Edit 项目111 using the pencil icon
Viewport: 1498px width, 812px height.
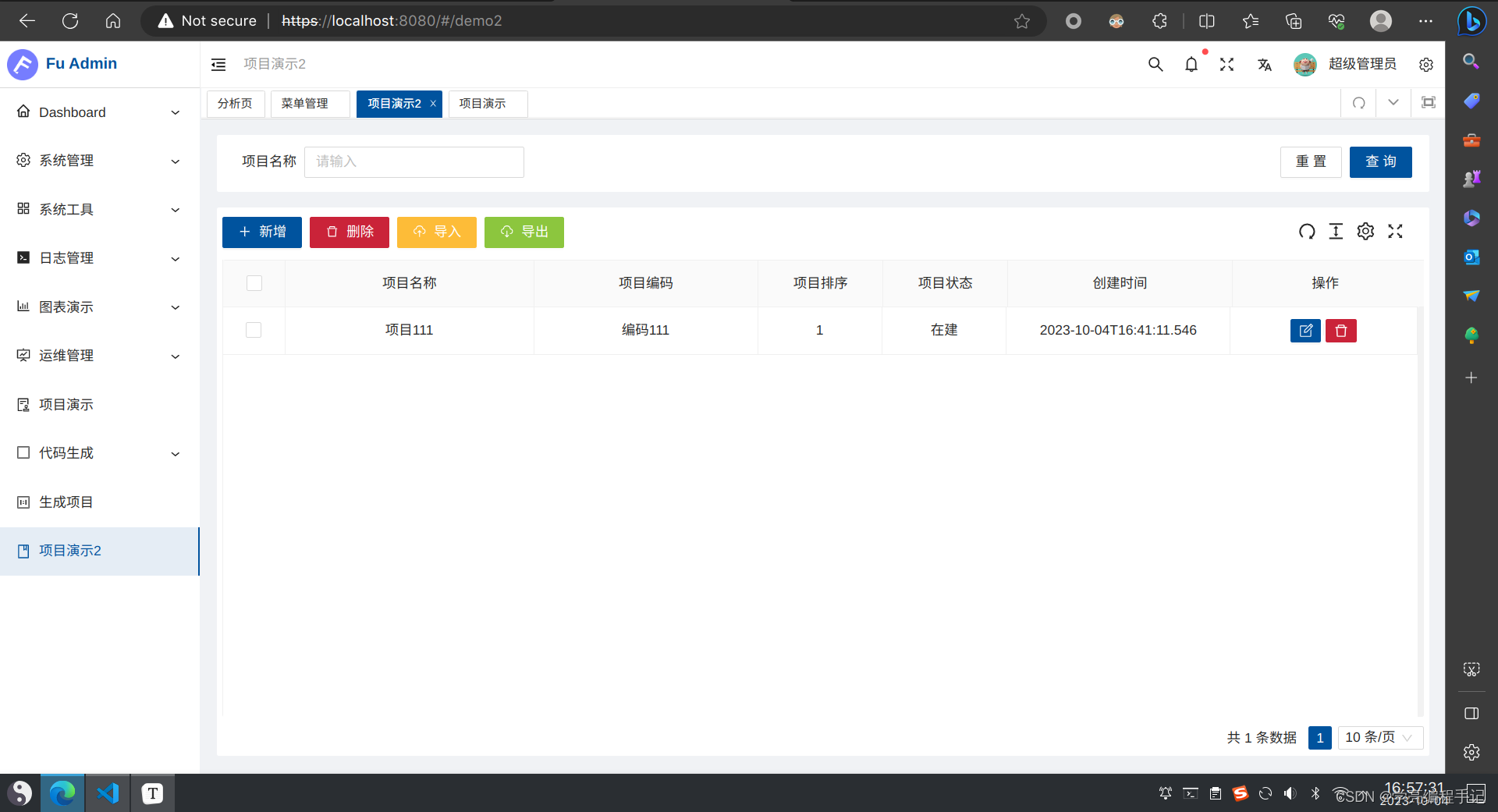click(1305, 330)
